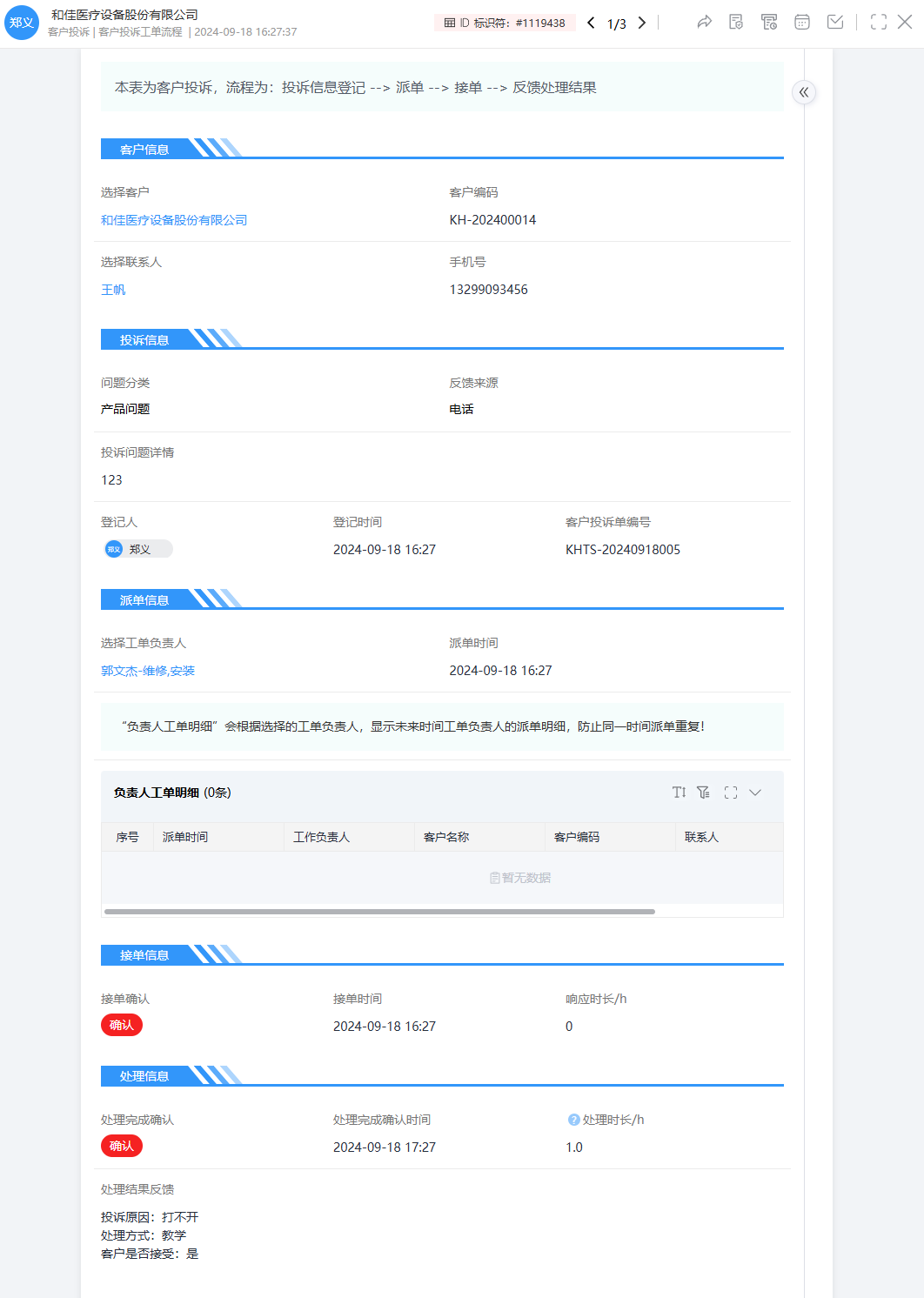Expand 负责人工单明细 table to fullscreen
Screen dimensions: 924x1298
pos(731,793)
